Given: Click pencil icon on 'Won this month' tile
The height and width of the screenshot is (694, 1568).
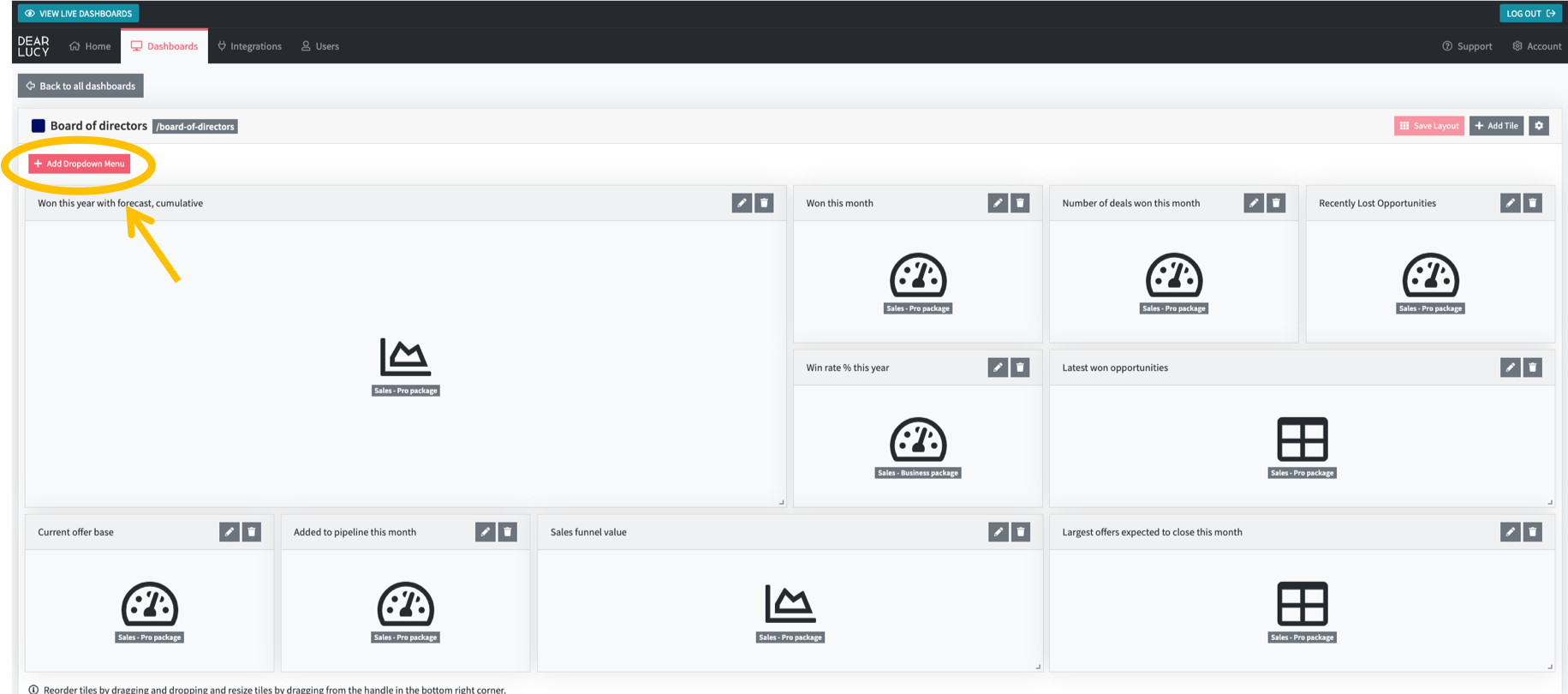Looking at the screenshot, I should point(998,203).
